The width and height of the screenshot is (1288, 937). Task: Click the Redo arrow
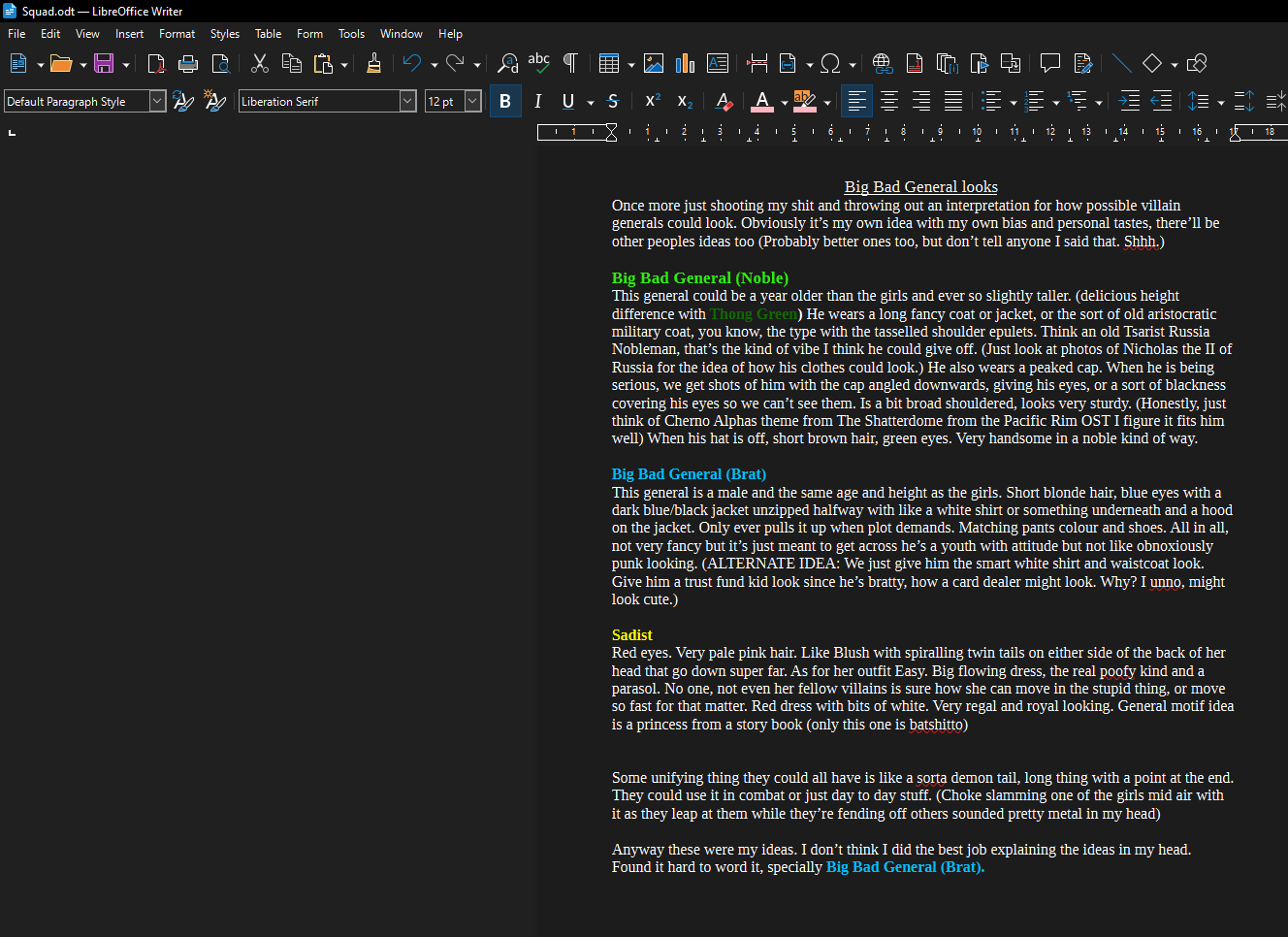point(455,64)
